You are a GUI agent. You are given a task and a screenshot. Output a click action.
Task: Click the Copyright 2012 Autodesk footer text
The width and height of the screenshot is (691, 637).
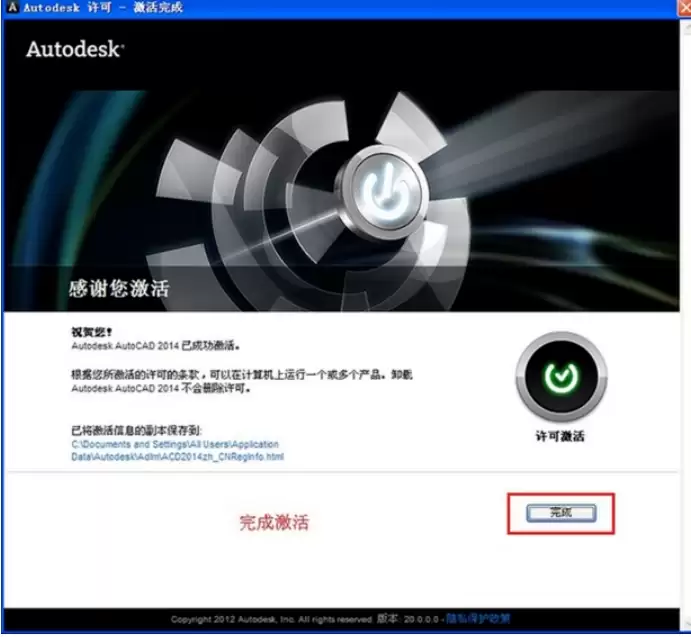[x=271, y=619]
